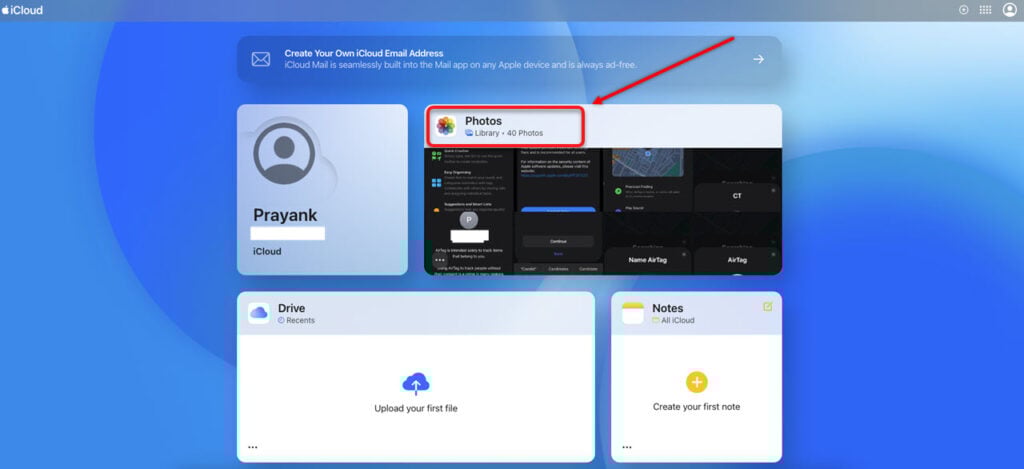Viewport: 1024px width, 469px height.
Task: Open the Photos app icon
Action: pos(446,126)
